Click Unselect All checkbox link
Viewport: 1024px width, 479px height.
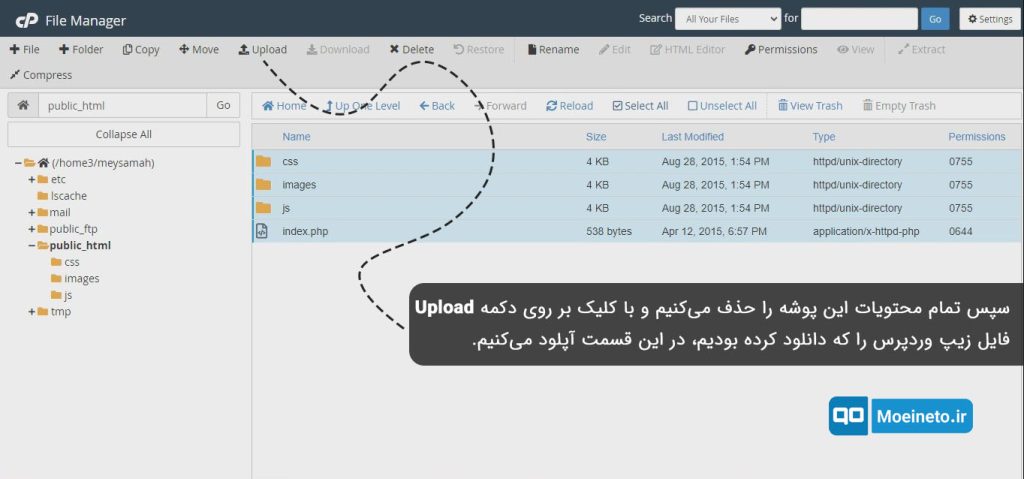(x=722, y=106)
